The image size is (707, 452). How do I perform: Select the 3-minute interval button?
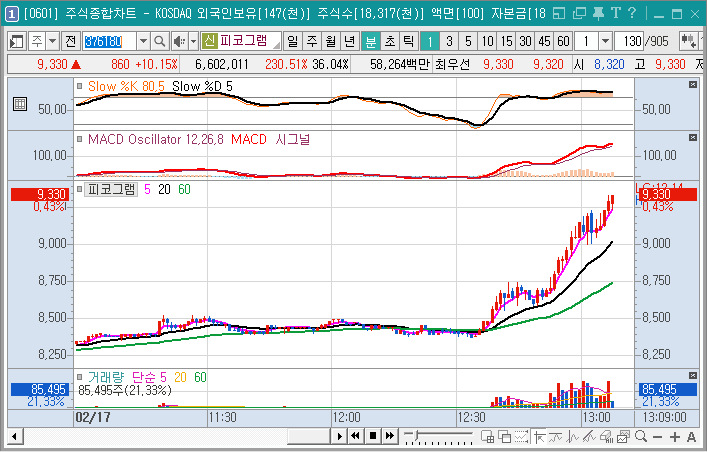click(449, 42)
